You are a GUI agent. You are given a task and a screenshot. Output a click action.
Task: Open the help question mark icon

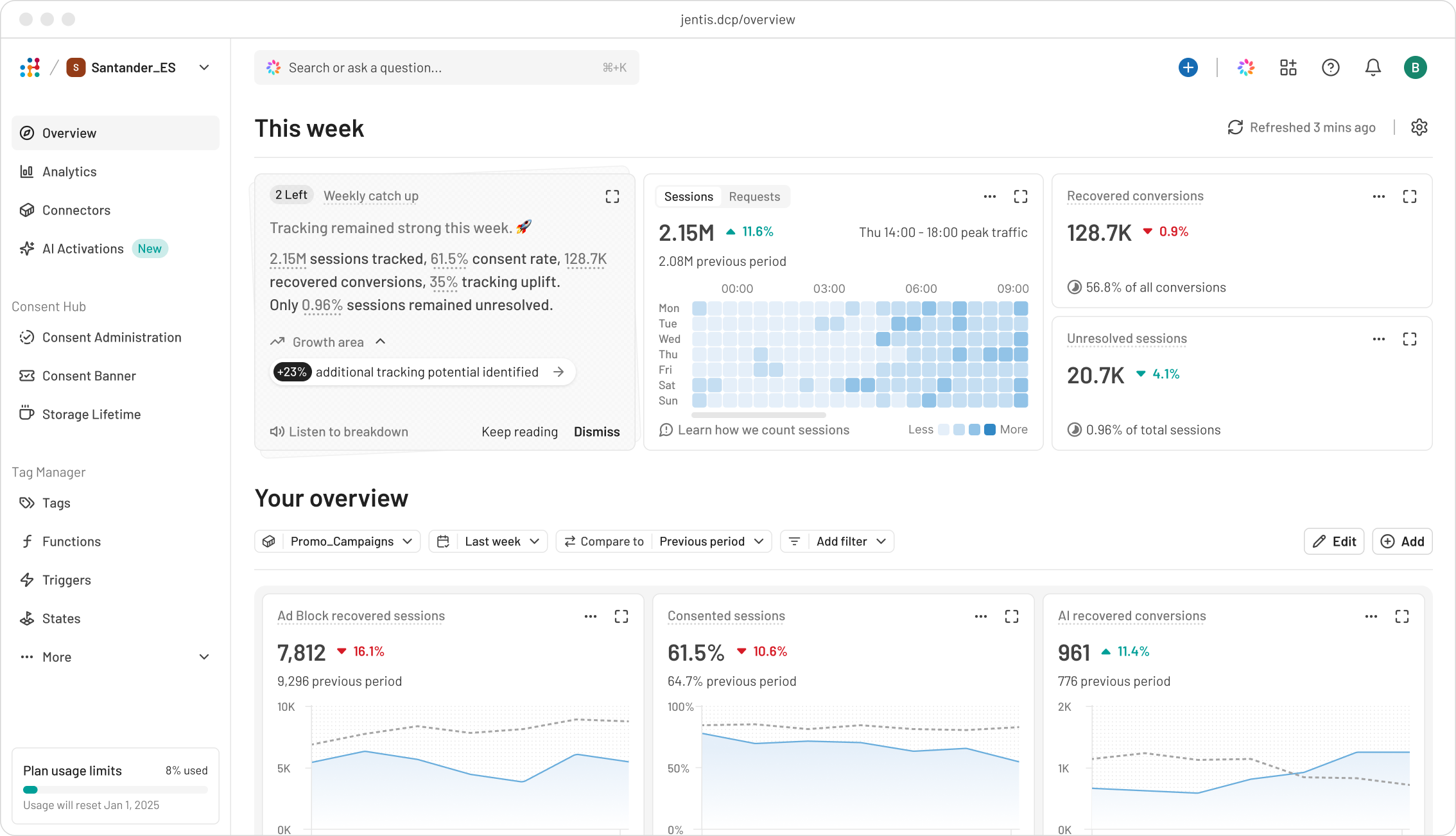1331,67
